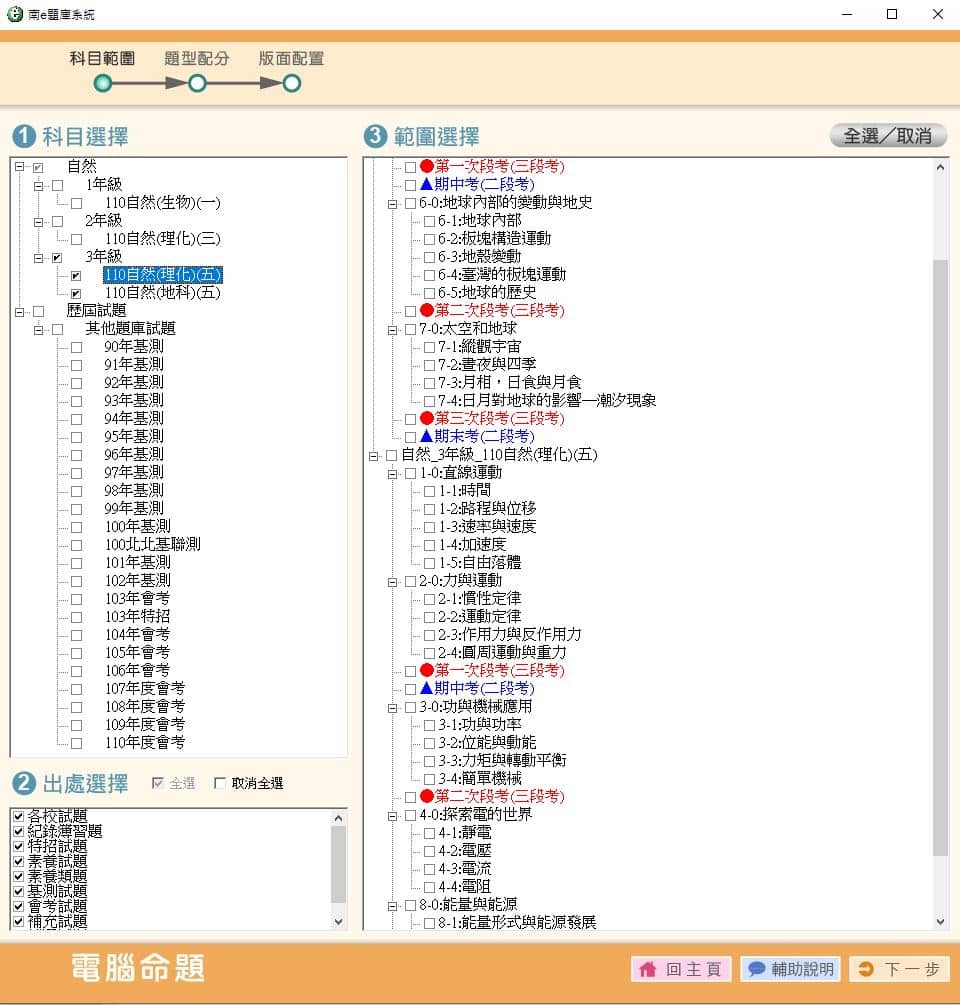Check 2-0:力與運動 chapter checkbox
The height and width of the screenshot is (1005, 960).
tap(411, 581)
